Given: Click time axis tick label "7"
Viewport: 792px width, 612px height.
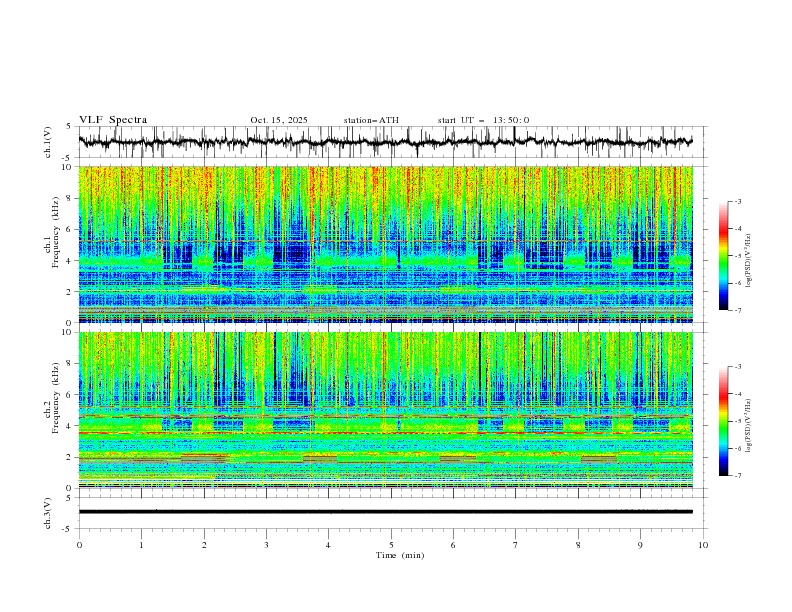Looking at the screenshot, I should tap(516, 545).
